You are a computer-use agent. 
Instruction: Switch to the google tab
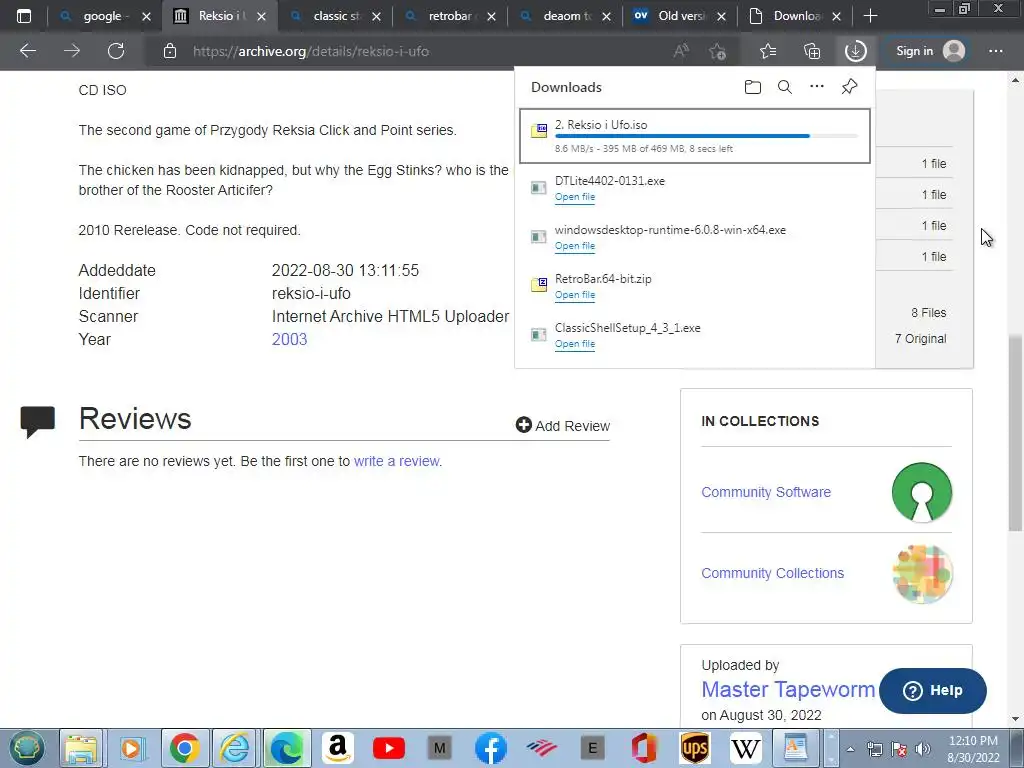click(102, 16)
